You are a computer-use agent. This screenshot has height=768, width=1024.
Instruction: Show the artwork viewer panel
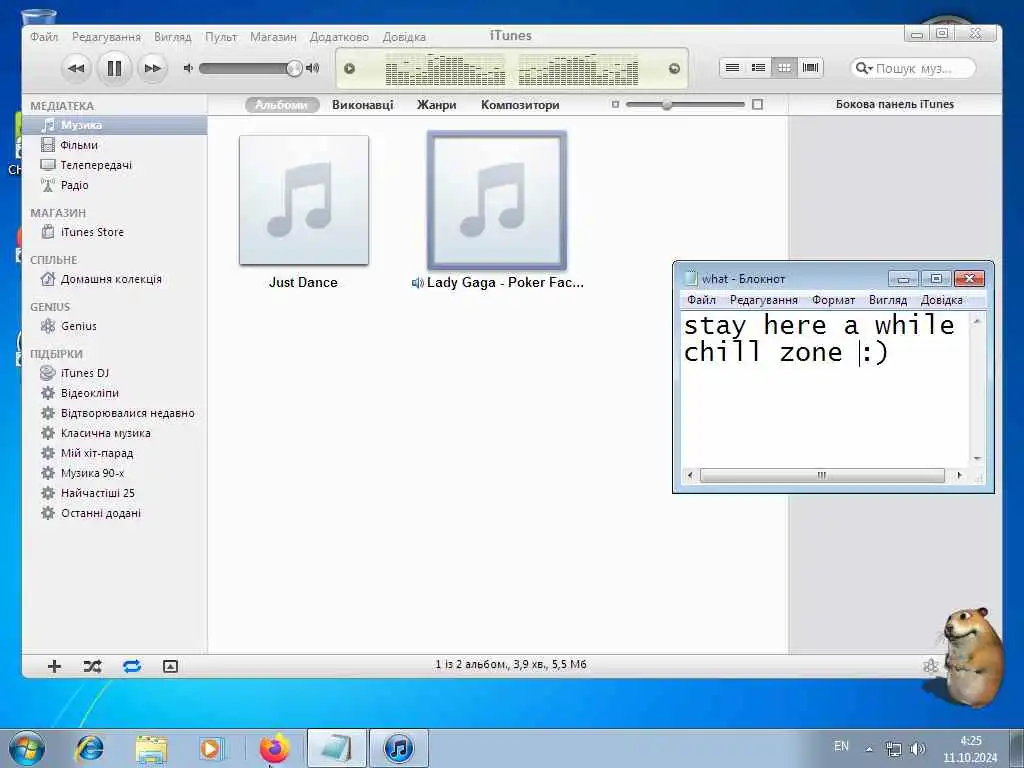170,666
